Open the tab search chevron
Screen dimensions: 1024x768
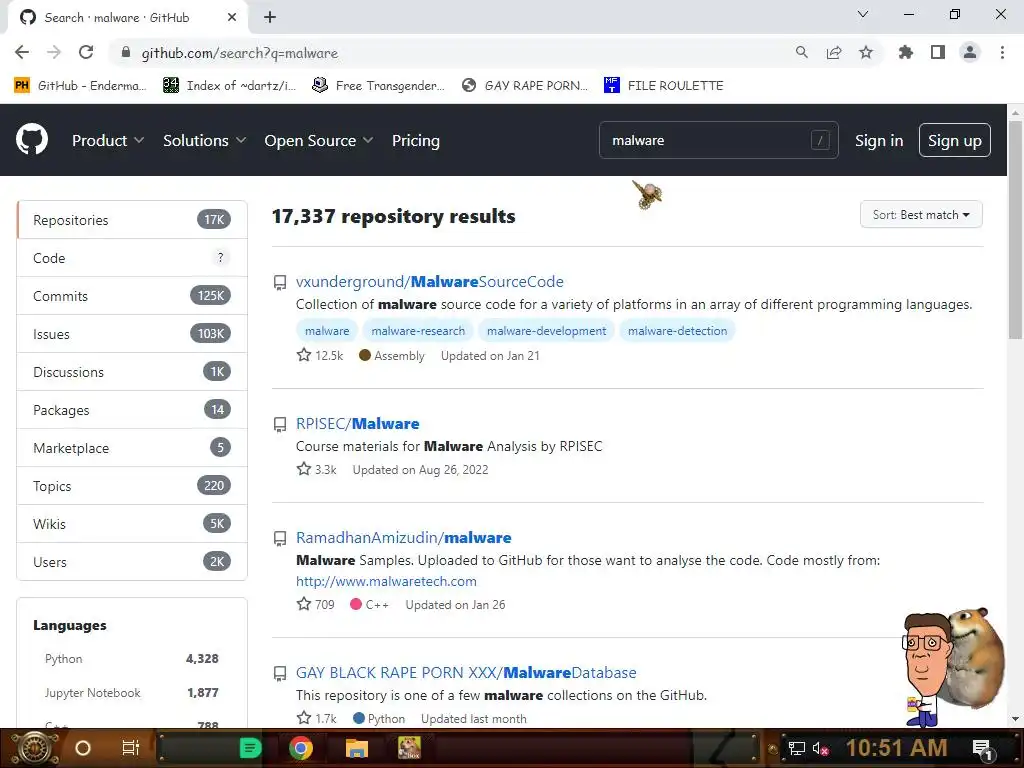863,14
